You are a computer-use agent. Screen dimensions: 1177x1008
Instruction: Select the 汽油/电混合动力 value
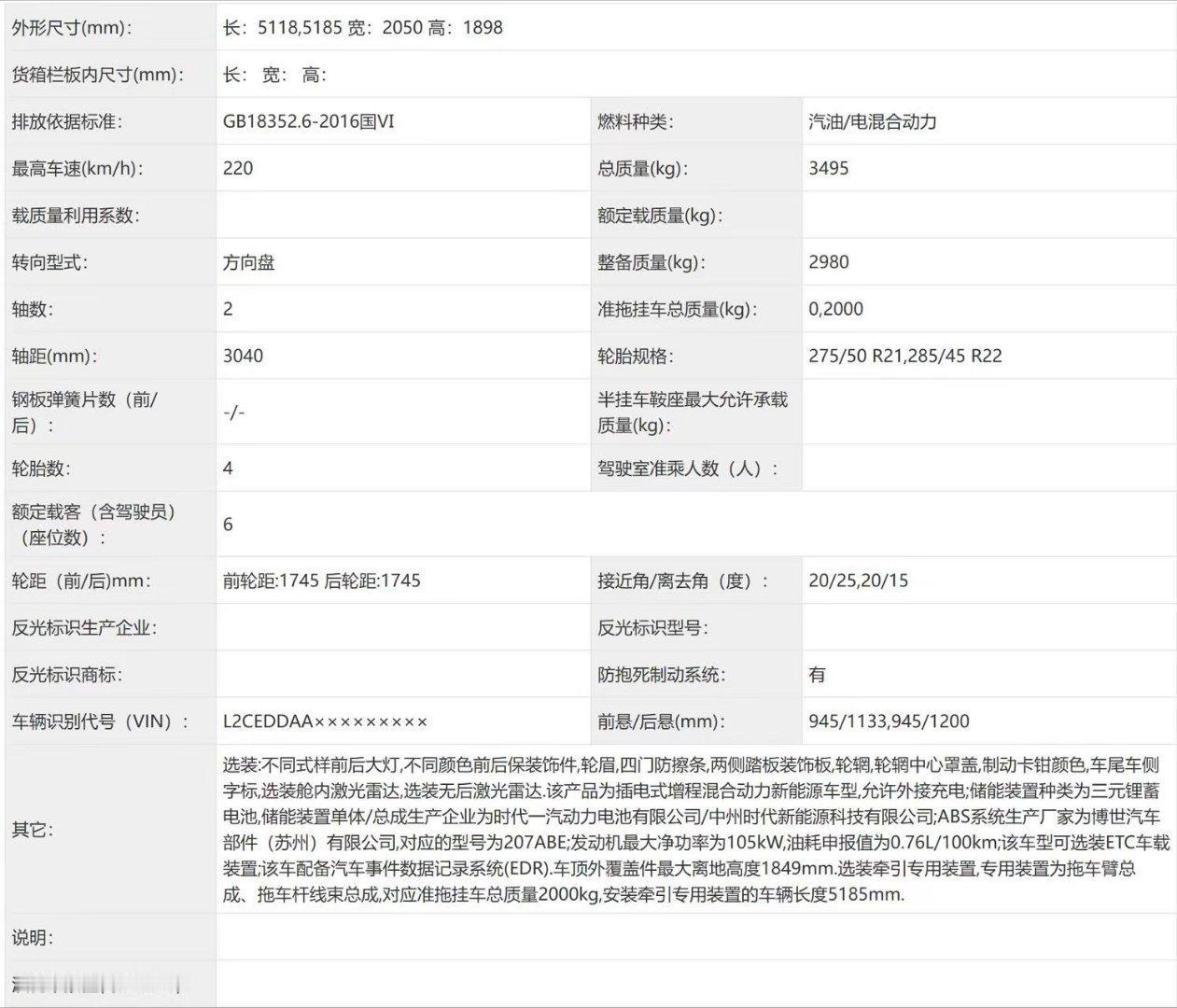(873, 121)
